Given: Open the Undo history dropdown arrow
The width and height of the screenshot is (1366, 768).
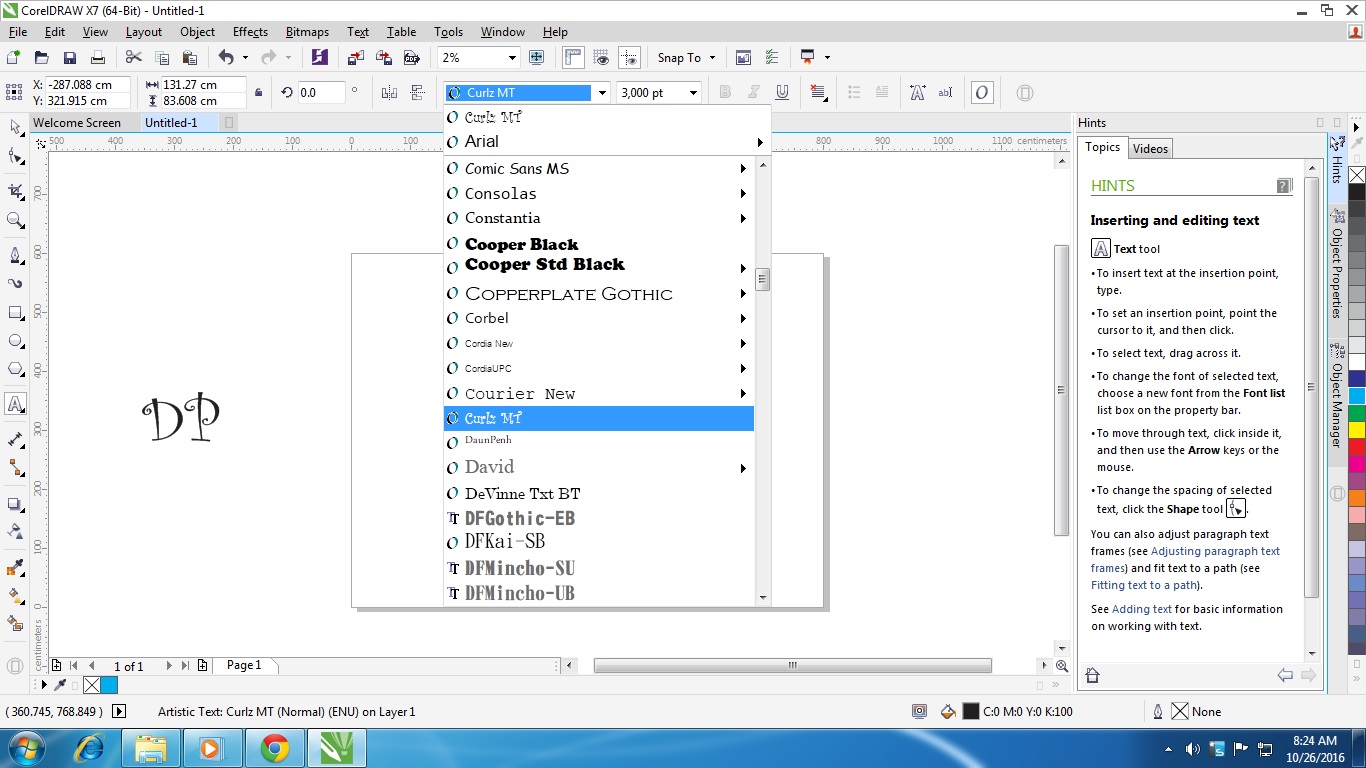Looking at the screenshot, I should (x=244, y=58).
